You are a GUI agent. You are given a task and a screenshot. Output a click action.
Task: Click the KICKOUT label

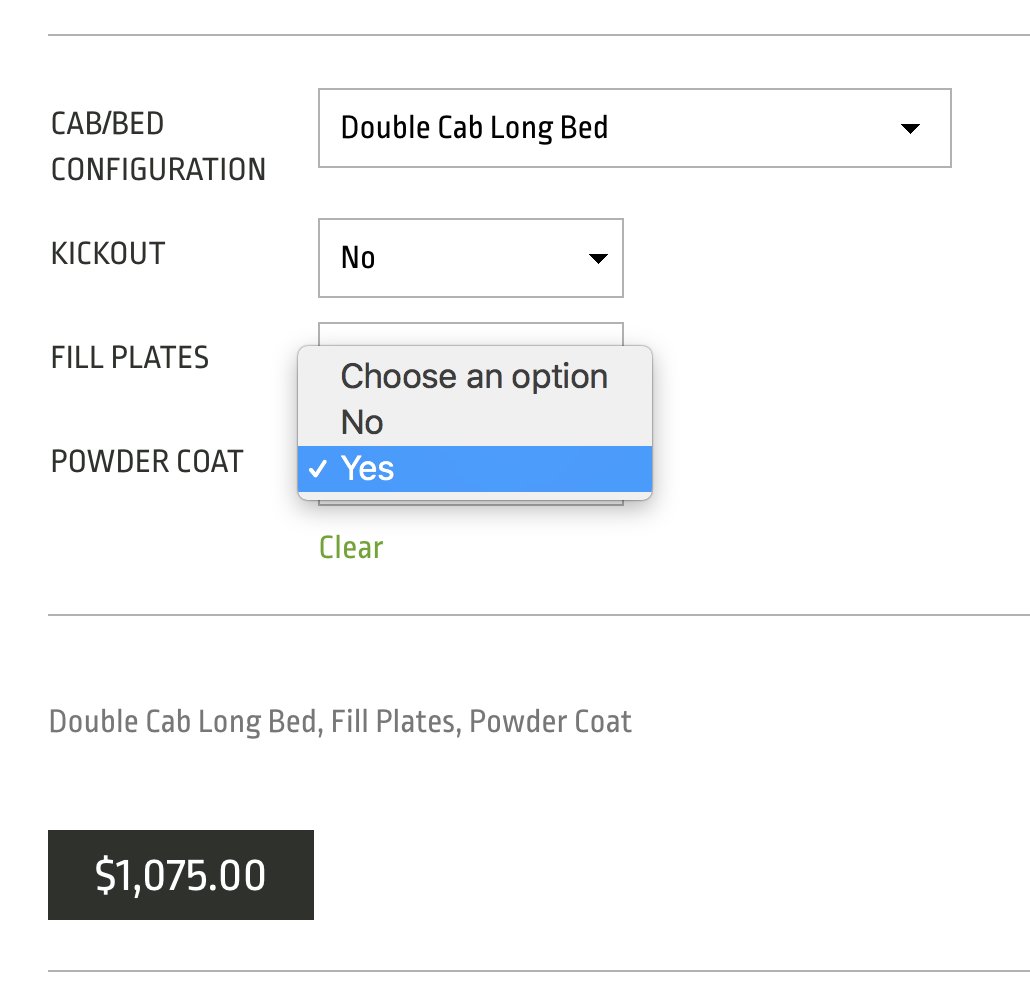(x=108, y=254)
